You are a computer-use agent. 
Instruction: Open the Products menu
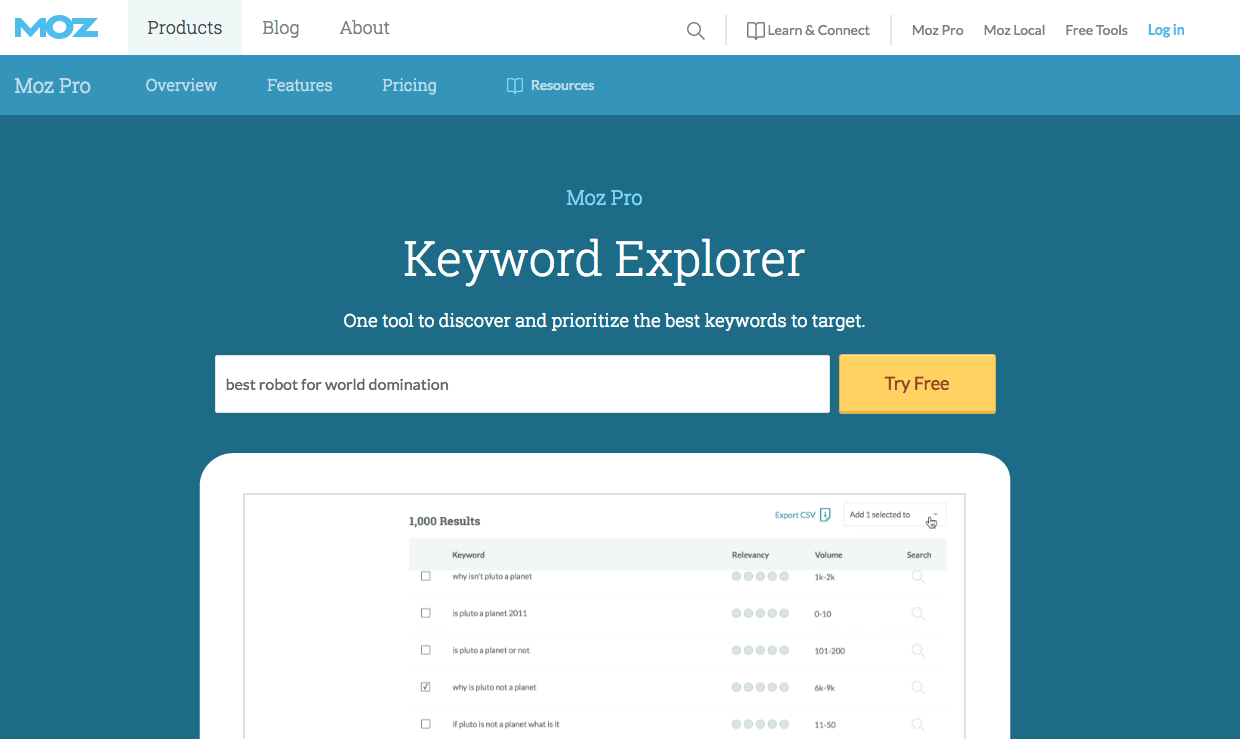pyautogui.click(x=185, y=28)
